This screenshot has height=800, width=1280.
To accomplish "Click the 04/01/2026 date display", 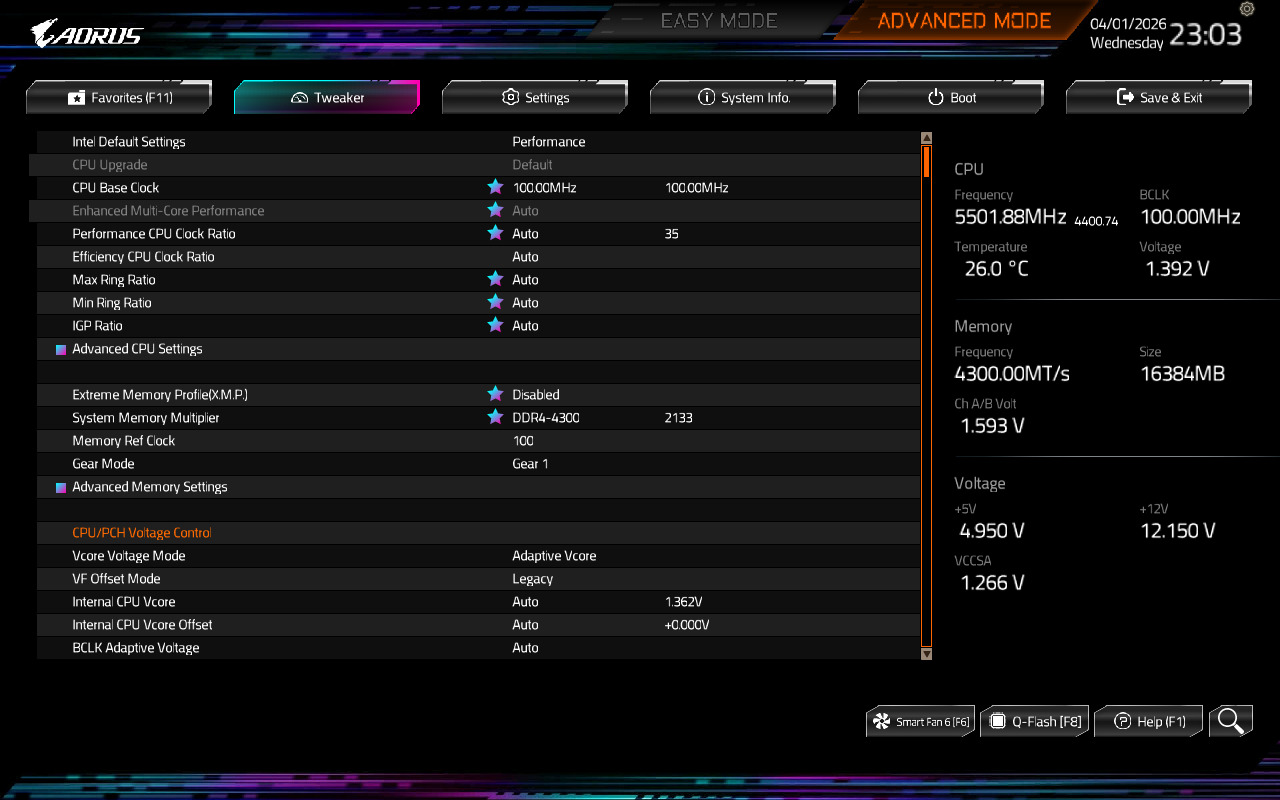I will pos(1127,23).
